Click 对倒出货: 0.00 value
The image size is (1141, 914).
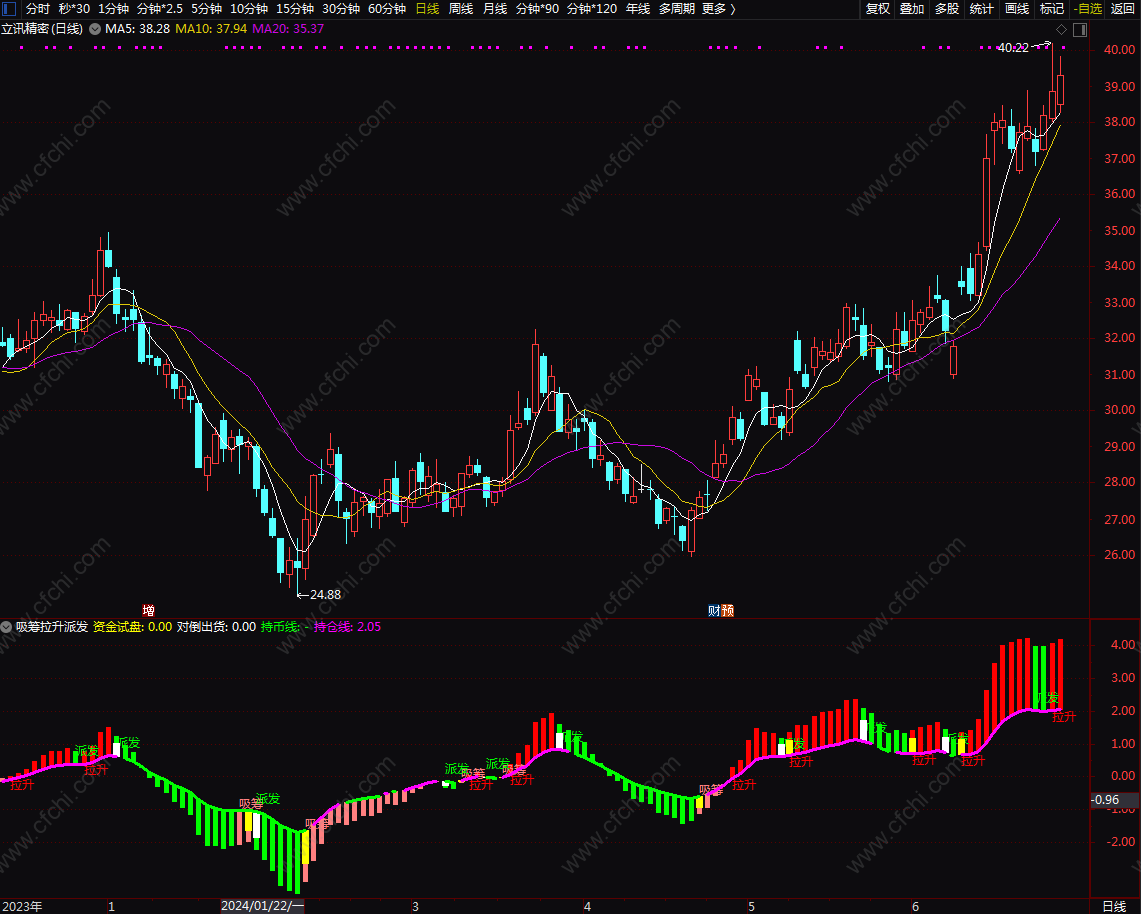click(216, 627)
